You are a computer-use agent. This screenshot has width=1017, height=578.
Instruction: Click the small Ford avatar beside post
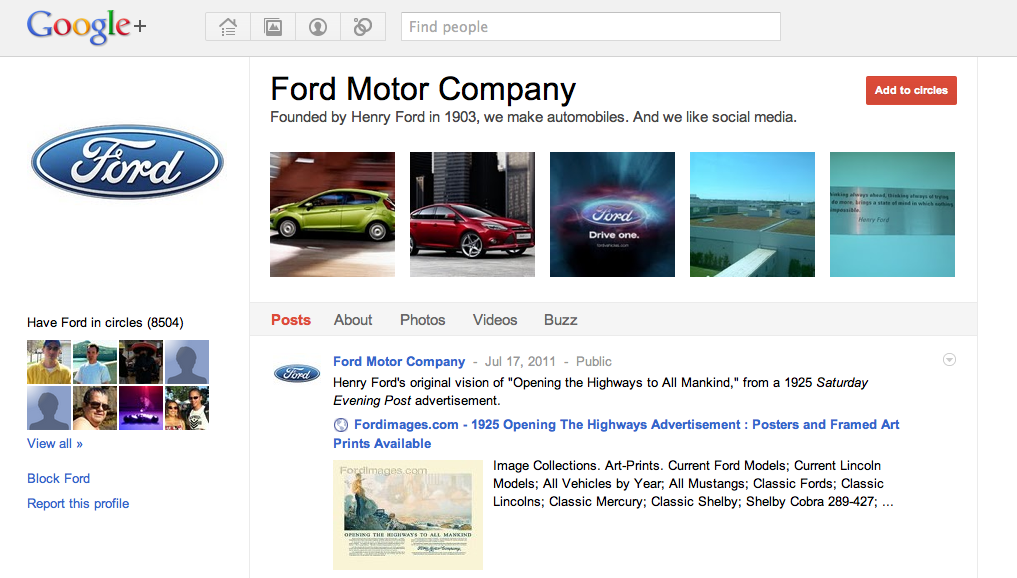click(297, 373)
